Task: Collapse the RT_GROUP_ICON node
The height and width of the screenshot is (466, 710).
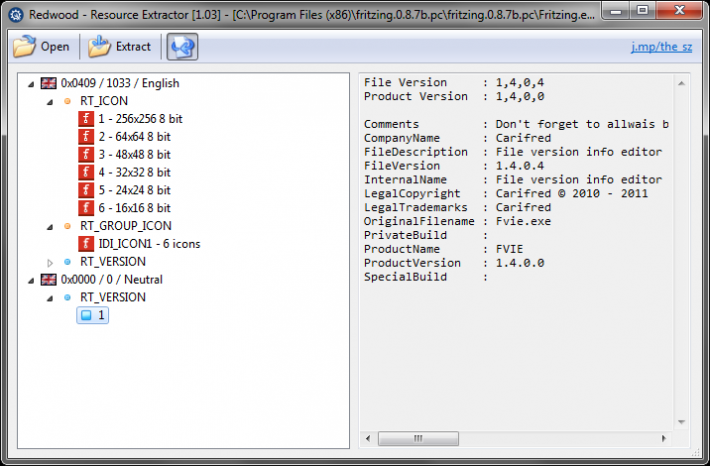Action: [50, 226]
